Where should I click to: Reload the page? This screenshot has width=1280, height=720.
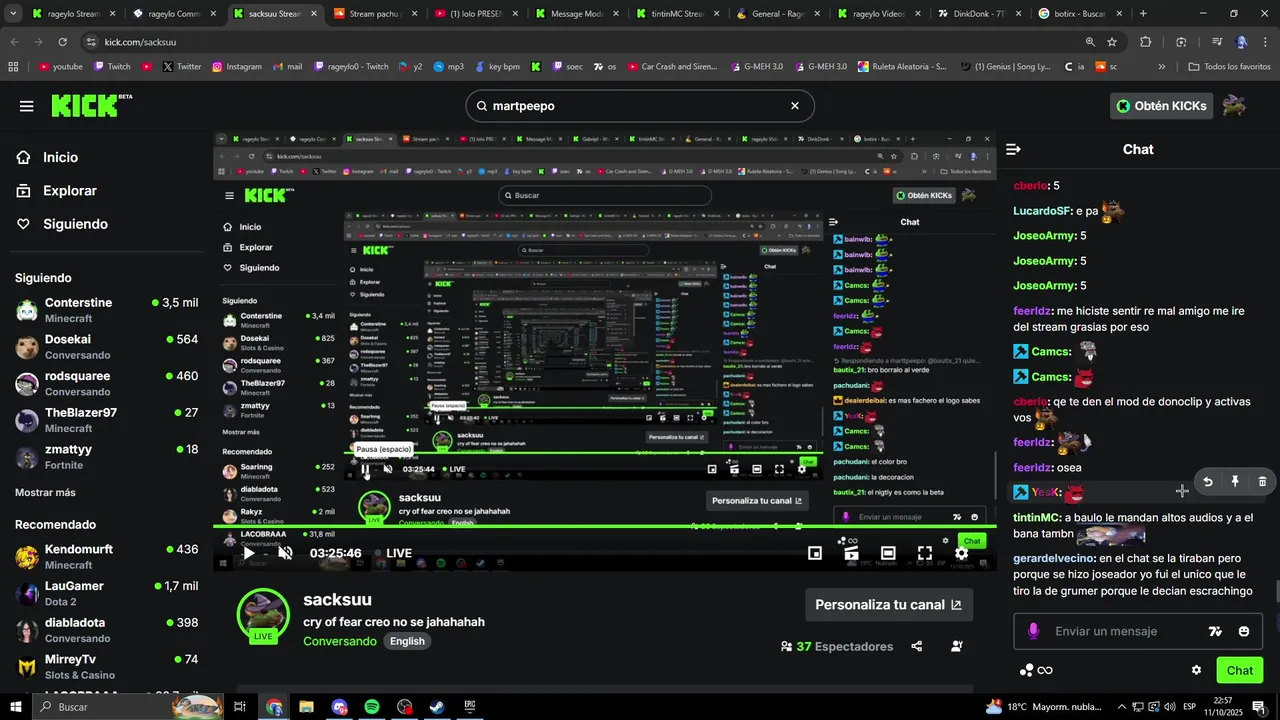tap(62, 42)
